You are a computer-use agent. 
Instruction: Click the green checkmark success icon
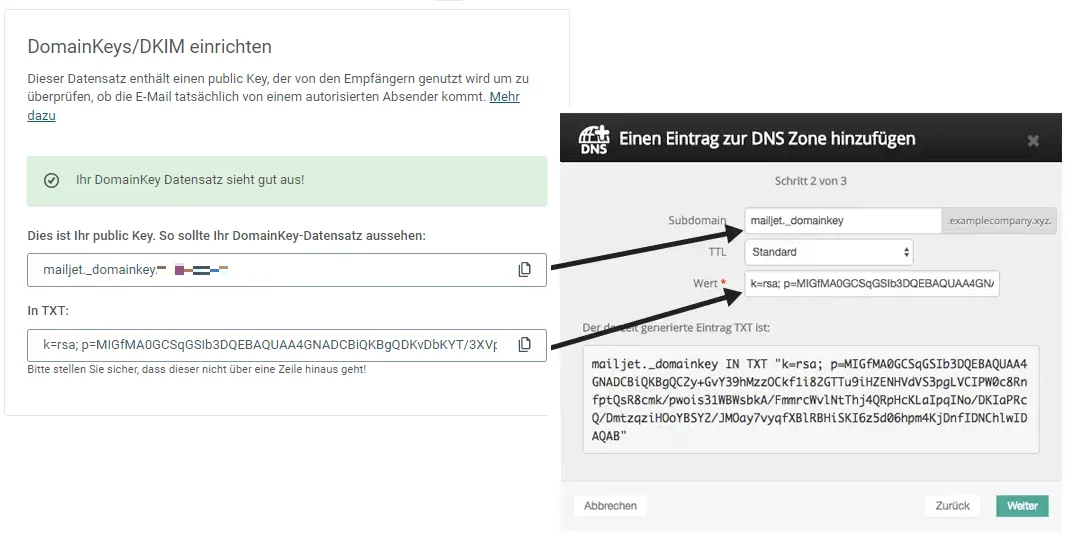click(x=51, y=180)
